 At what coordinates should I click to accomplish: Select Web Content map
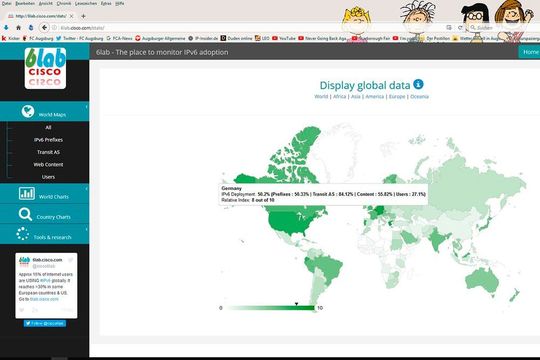[48, 164]
